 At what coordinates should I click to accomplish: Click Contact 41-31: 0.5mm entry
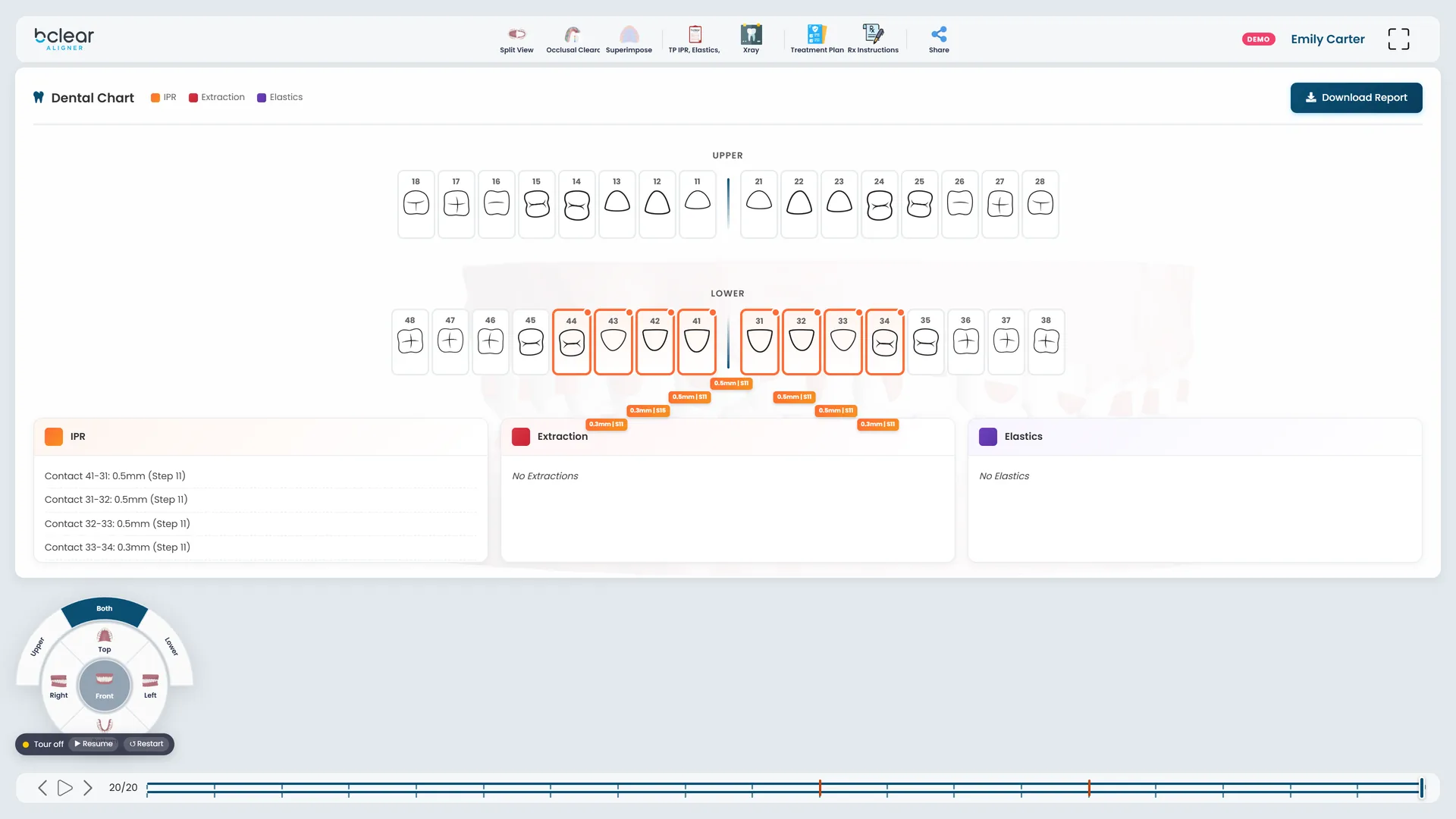pos(261,476)
